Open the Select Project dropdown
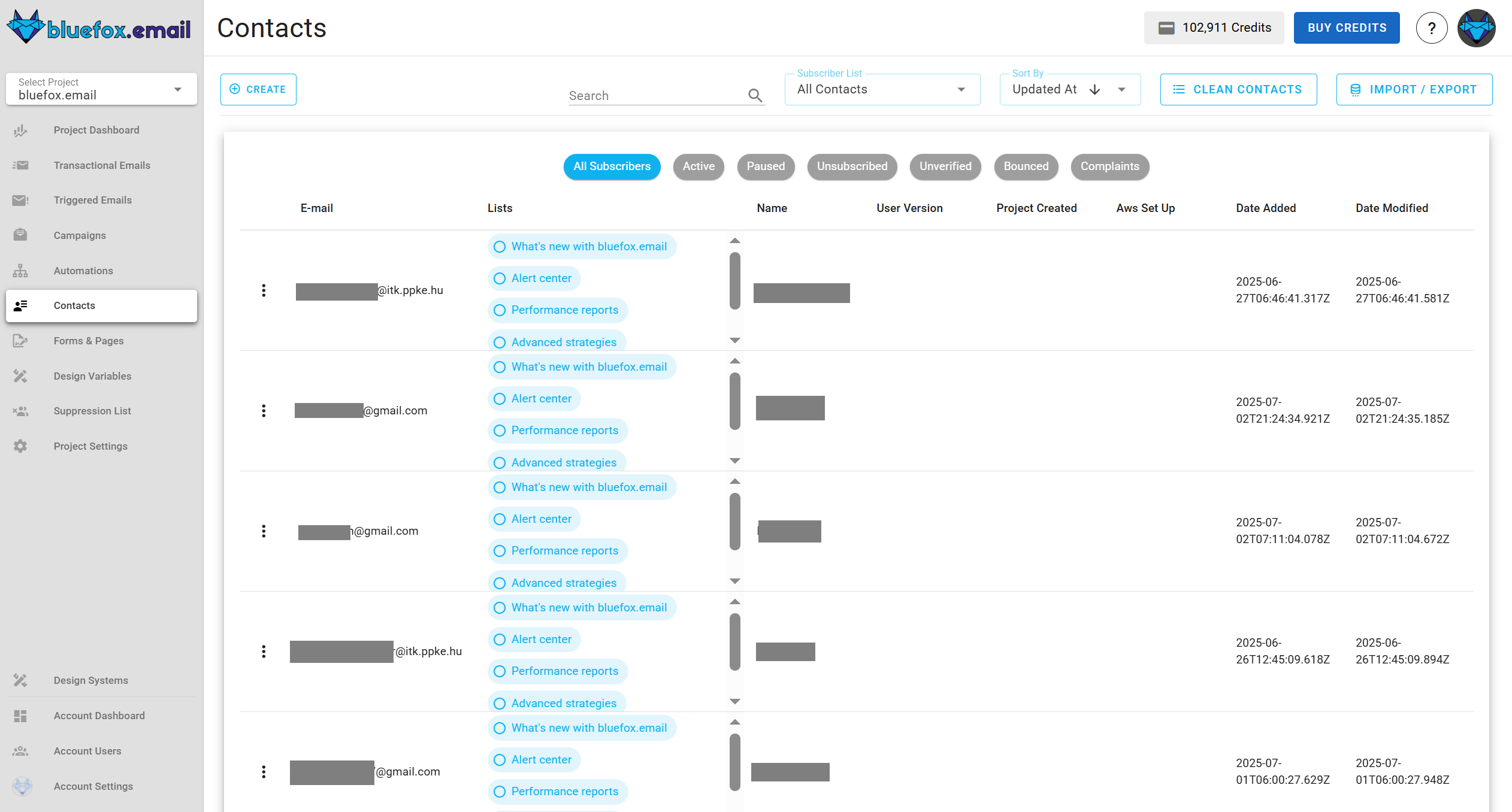The image size is (1512, 812). click(x=101, y=89)
